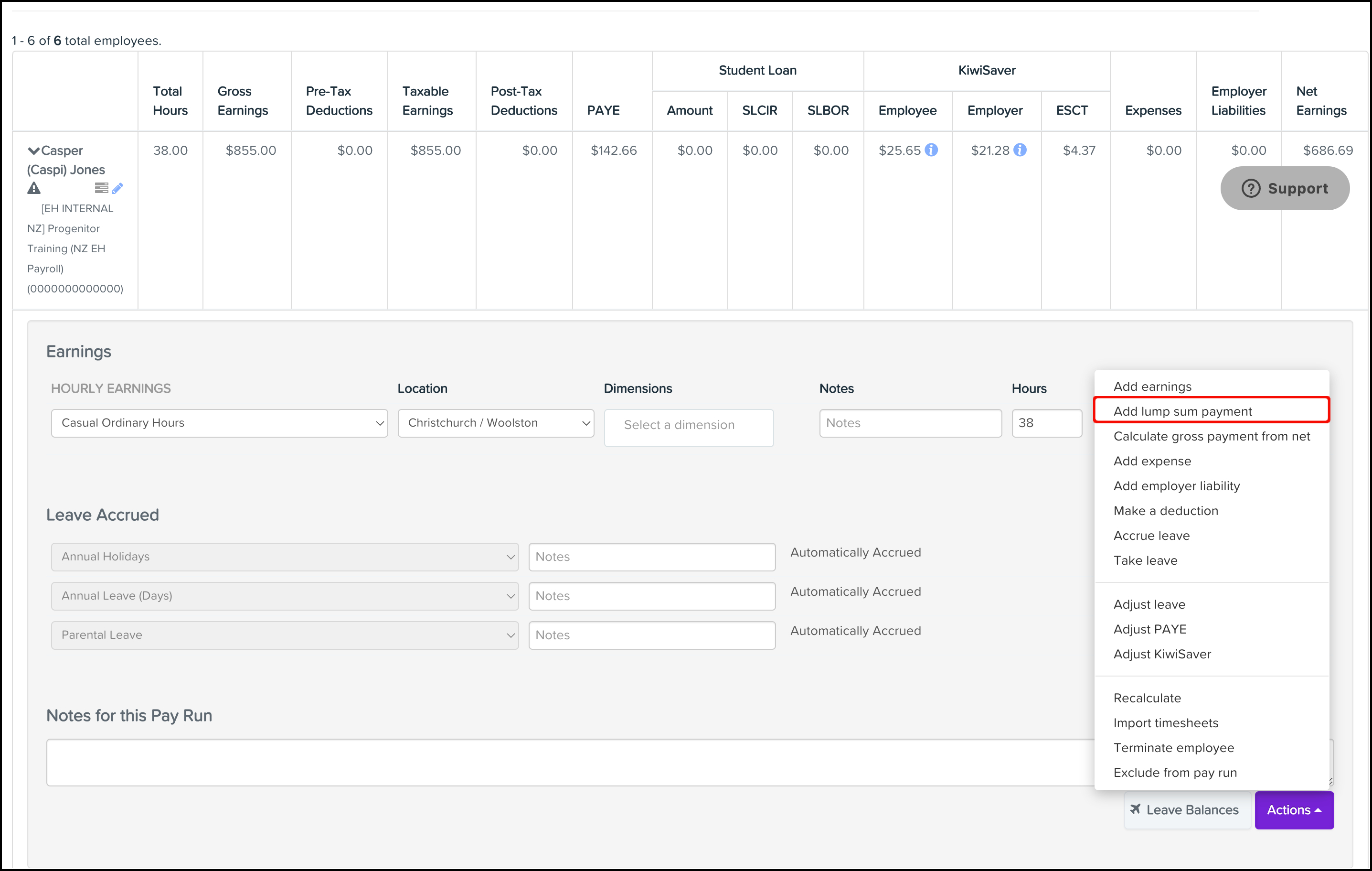Viewport: 1372px width, 871px height.
Task: Choose Add employer liability
Action: coord(1177,486)
